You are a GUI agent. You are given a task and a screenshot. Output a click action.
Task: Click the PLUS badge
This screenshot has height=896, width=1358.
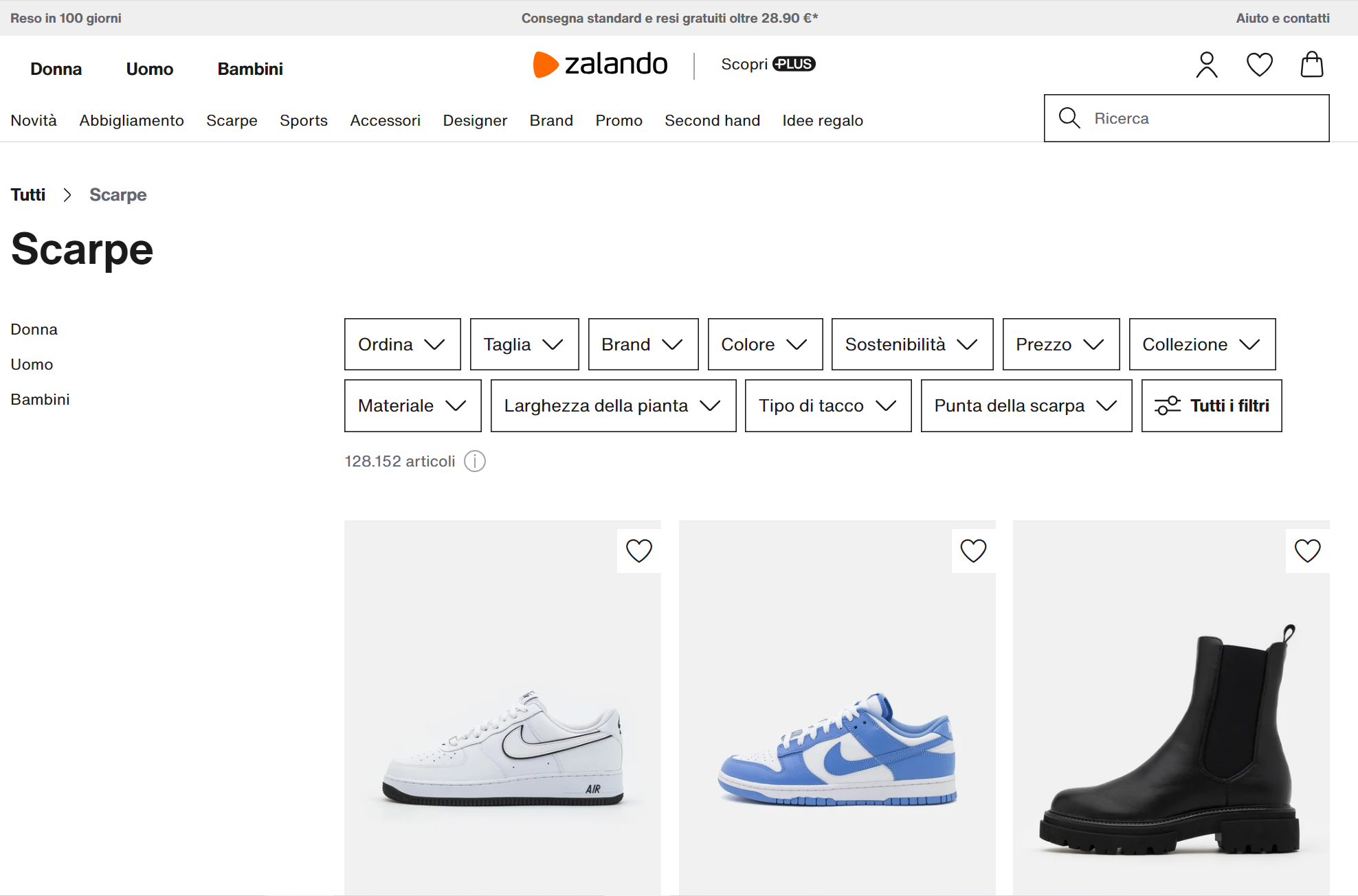[794, 64]
